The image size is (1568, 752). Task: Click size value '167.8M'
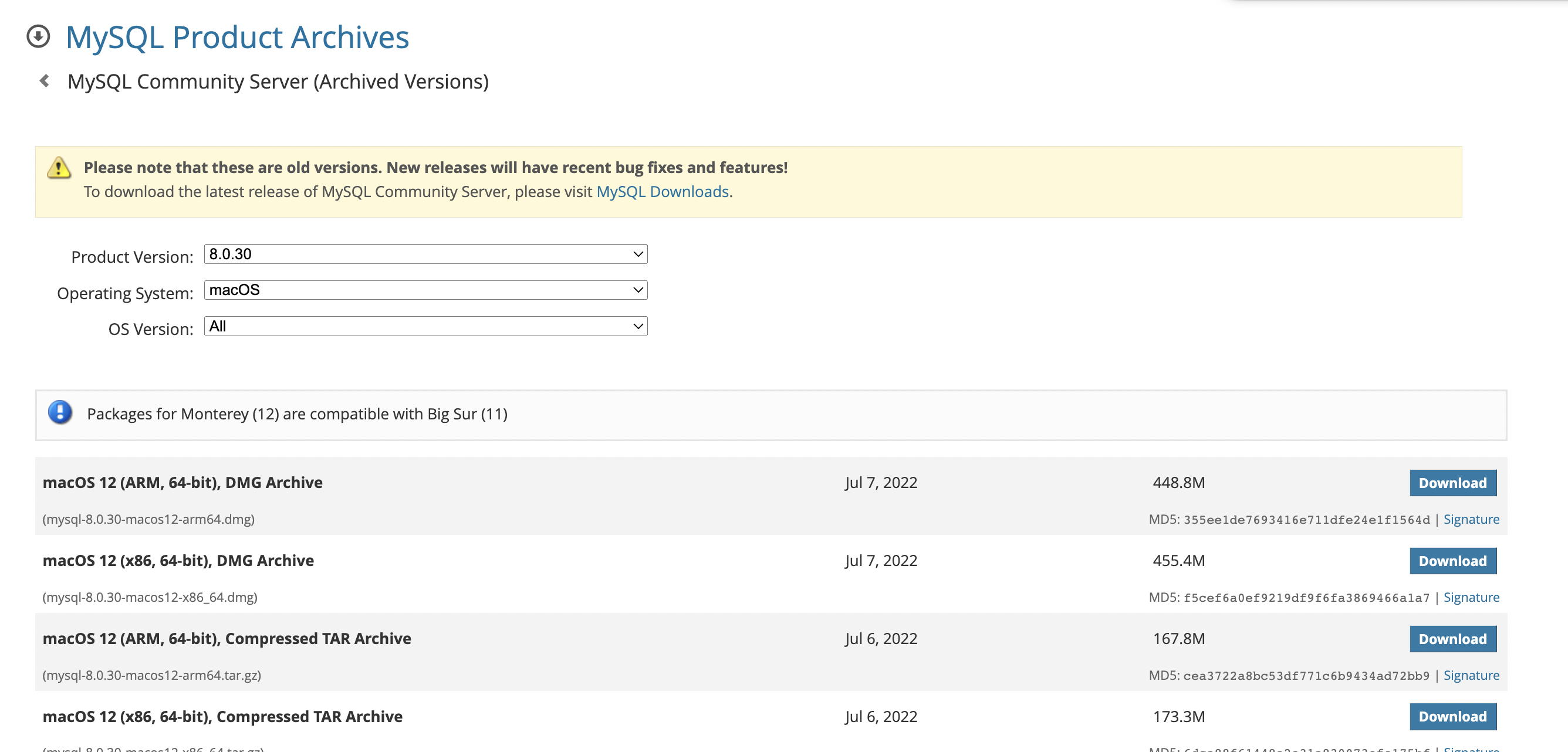1179,638
